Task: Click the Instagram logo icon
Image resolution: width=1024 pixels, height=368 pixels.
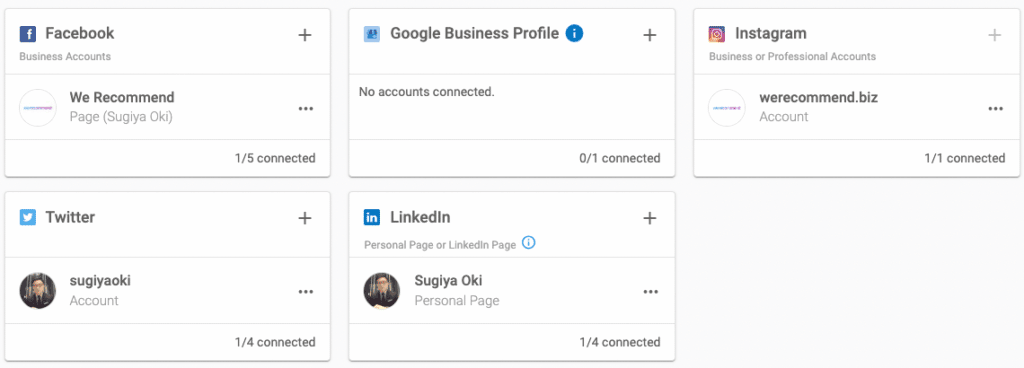Action: pos(717,34)
